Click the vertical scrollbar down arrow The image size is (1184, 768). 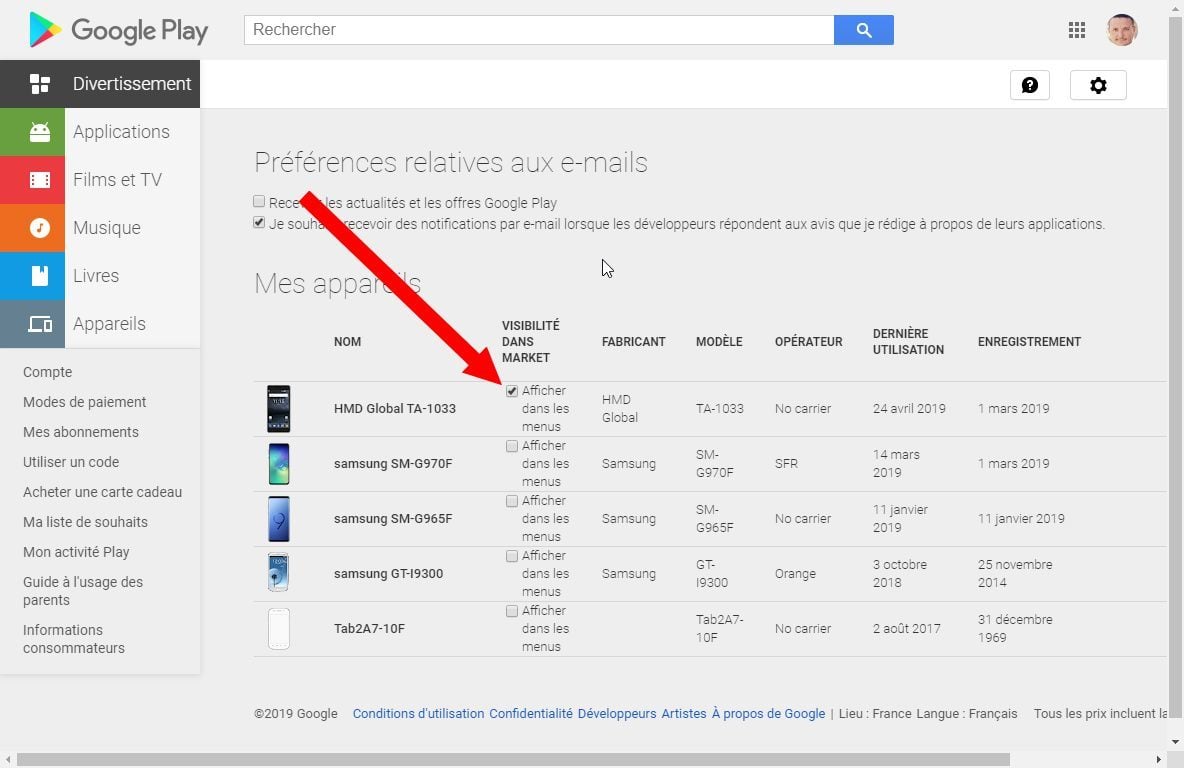(x=1175, y=742)
